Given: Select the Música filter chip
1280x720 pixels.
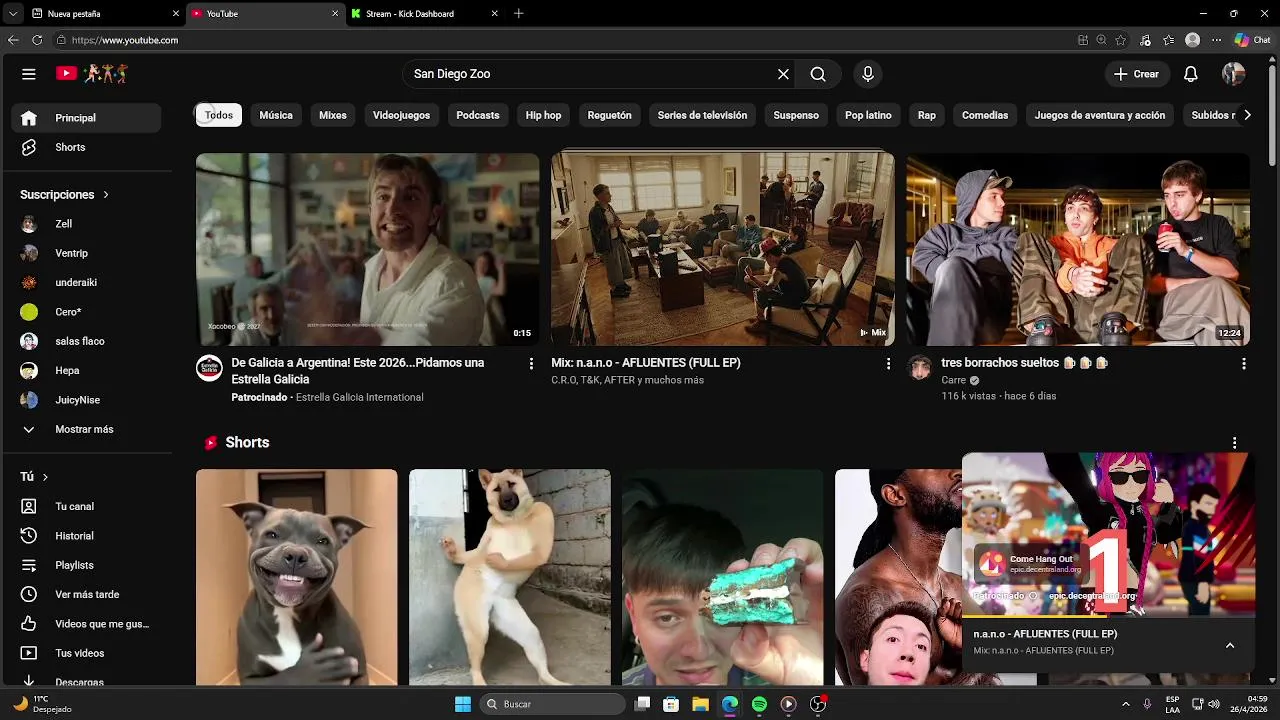Looking at the screenshot, I should tap(276, 115).
